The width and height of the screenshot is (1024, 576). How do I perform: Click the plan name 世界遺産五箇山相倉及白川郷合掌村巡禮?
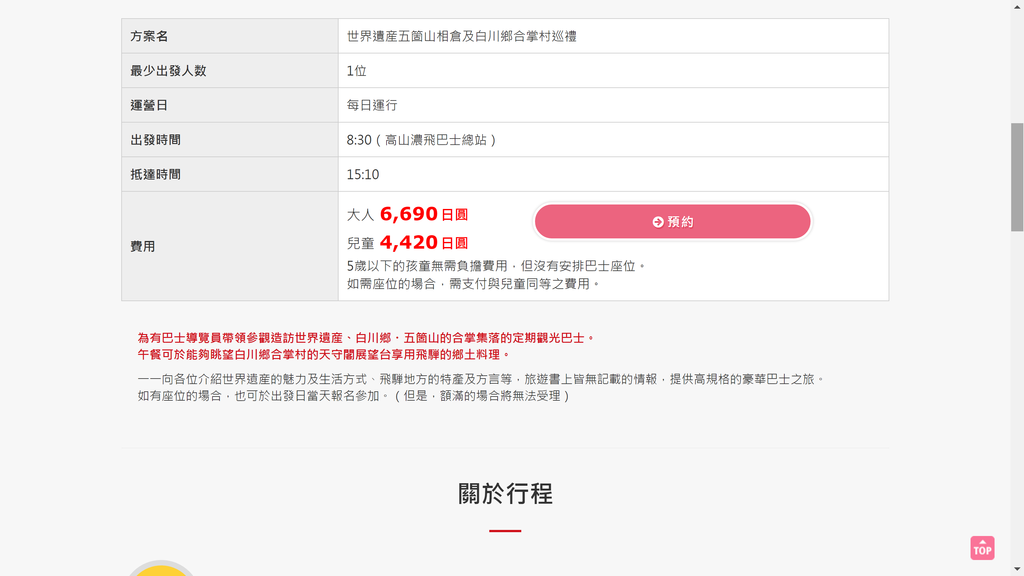pyautogui.click(x=461, y=36)
